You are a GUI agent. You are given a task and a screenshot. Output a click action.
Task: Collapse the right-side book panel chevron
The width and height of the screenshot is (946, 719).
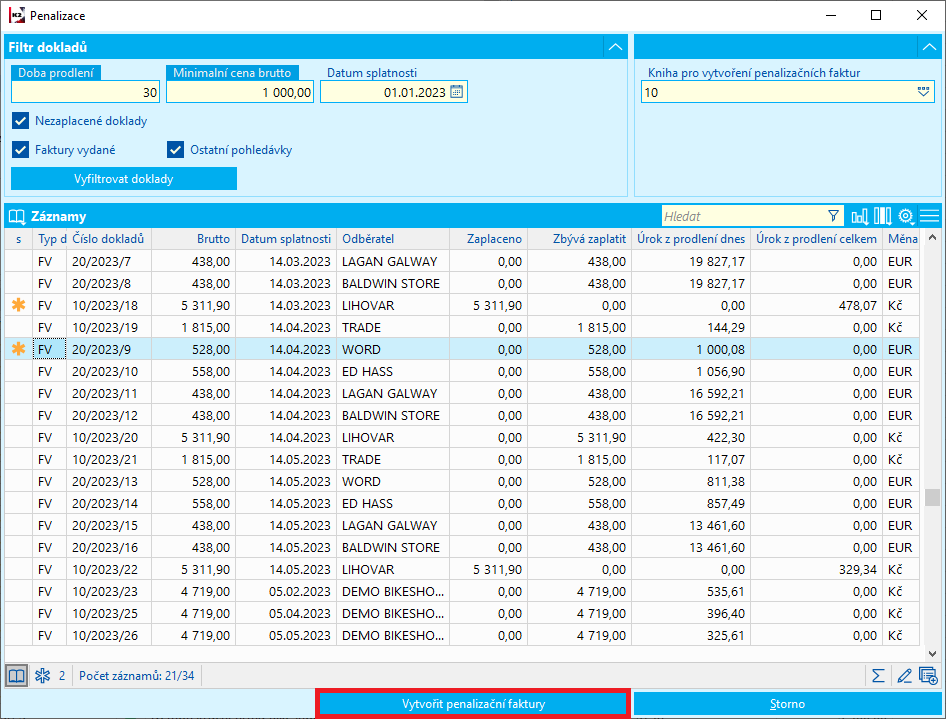pos(927,47)
